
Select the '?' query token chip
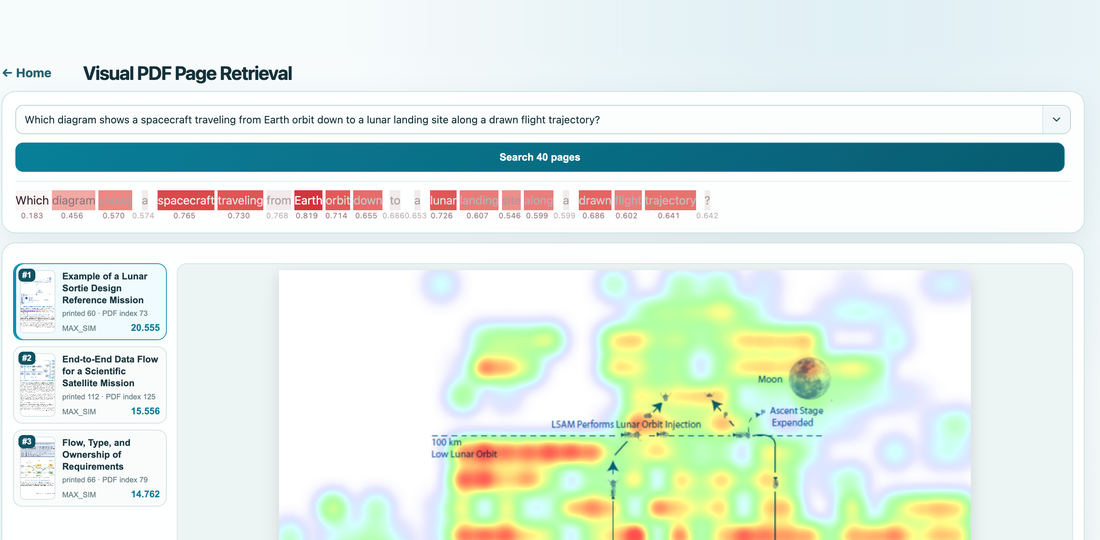[707, 201]
